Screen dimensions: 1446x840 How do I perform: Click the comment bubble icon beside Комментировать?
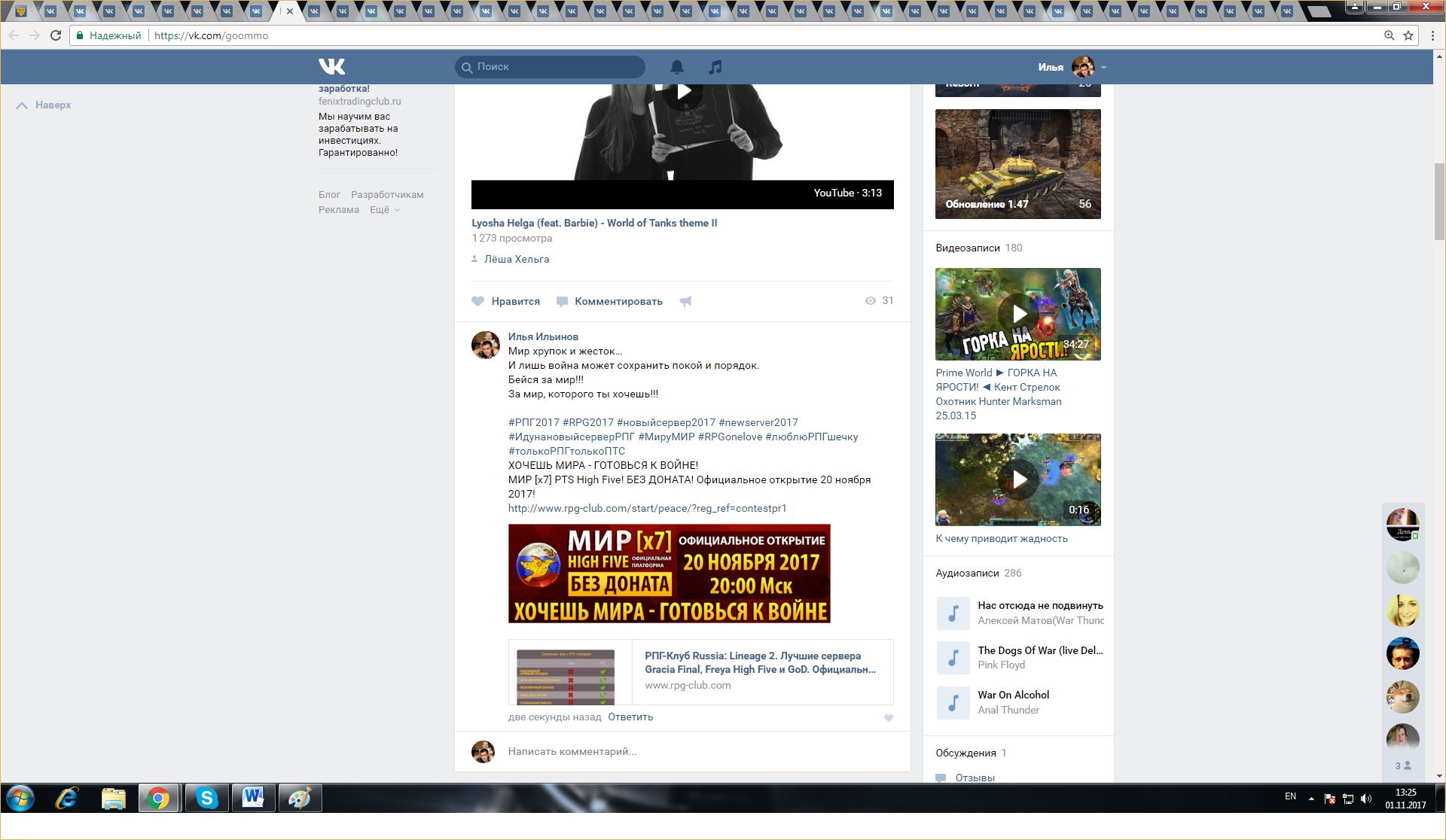tap(562, 301)
